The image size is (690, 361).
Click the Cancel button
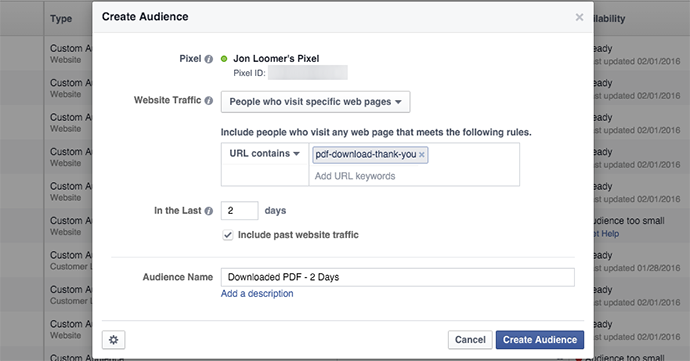(470, 340)
